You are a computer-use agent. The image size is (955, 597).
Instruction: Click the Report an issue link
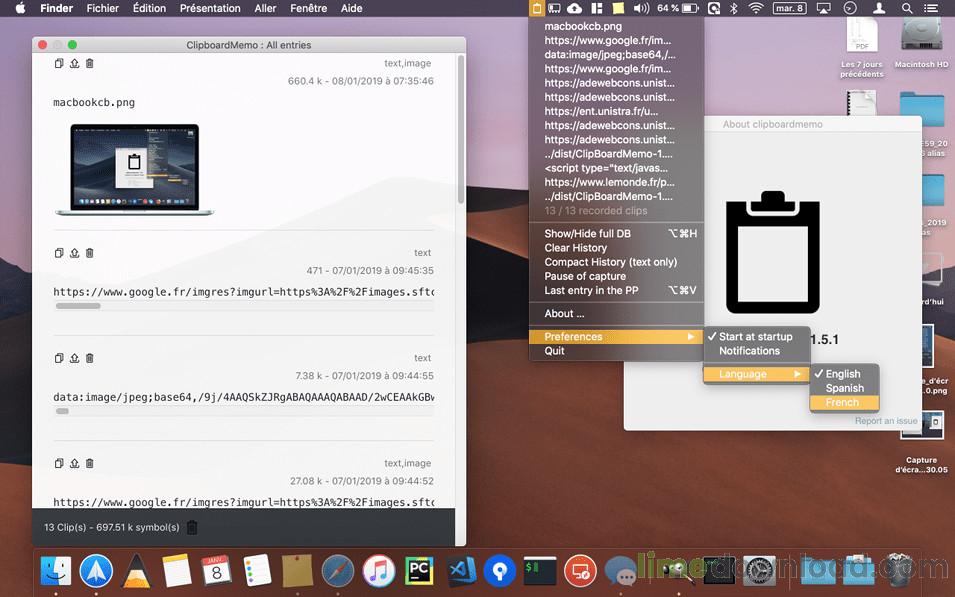[885, 421]
